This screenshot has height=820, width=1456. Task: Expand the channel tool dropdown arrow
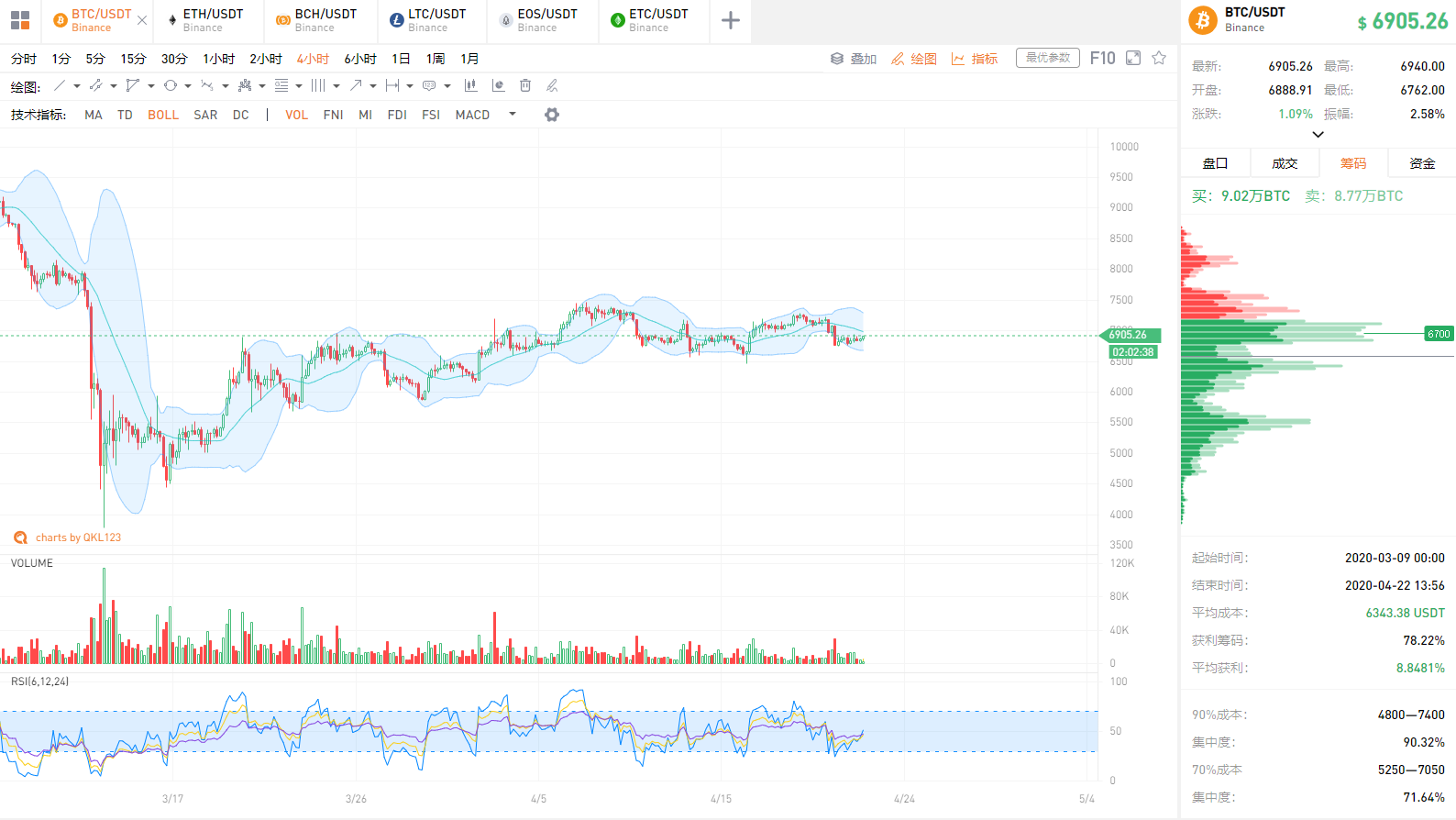coord(114,86)
